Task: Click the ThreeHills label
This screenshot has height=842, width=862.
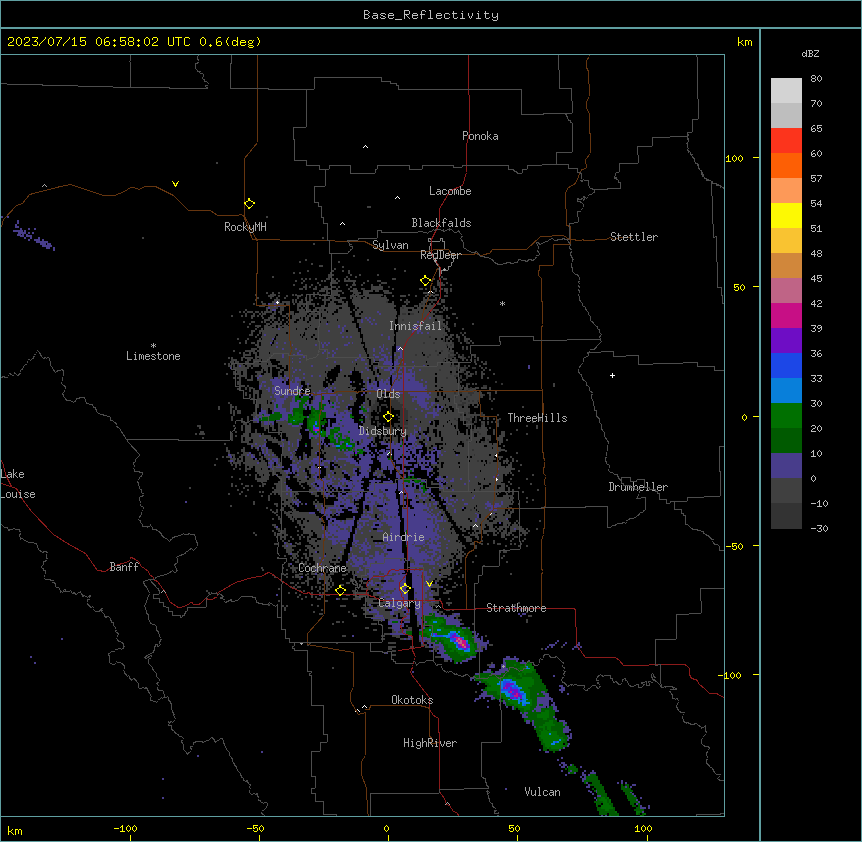Action: coord(537,418)
